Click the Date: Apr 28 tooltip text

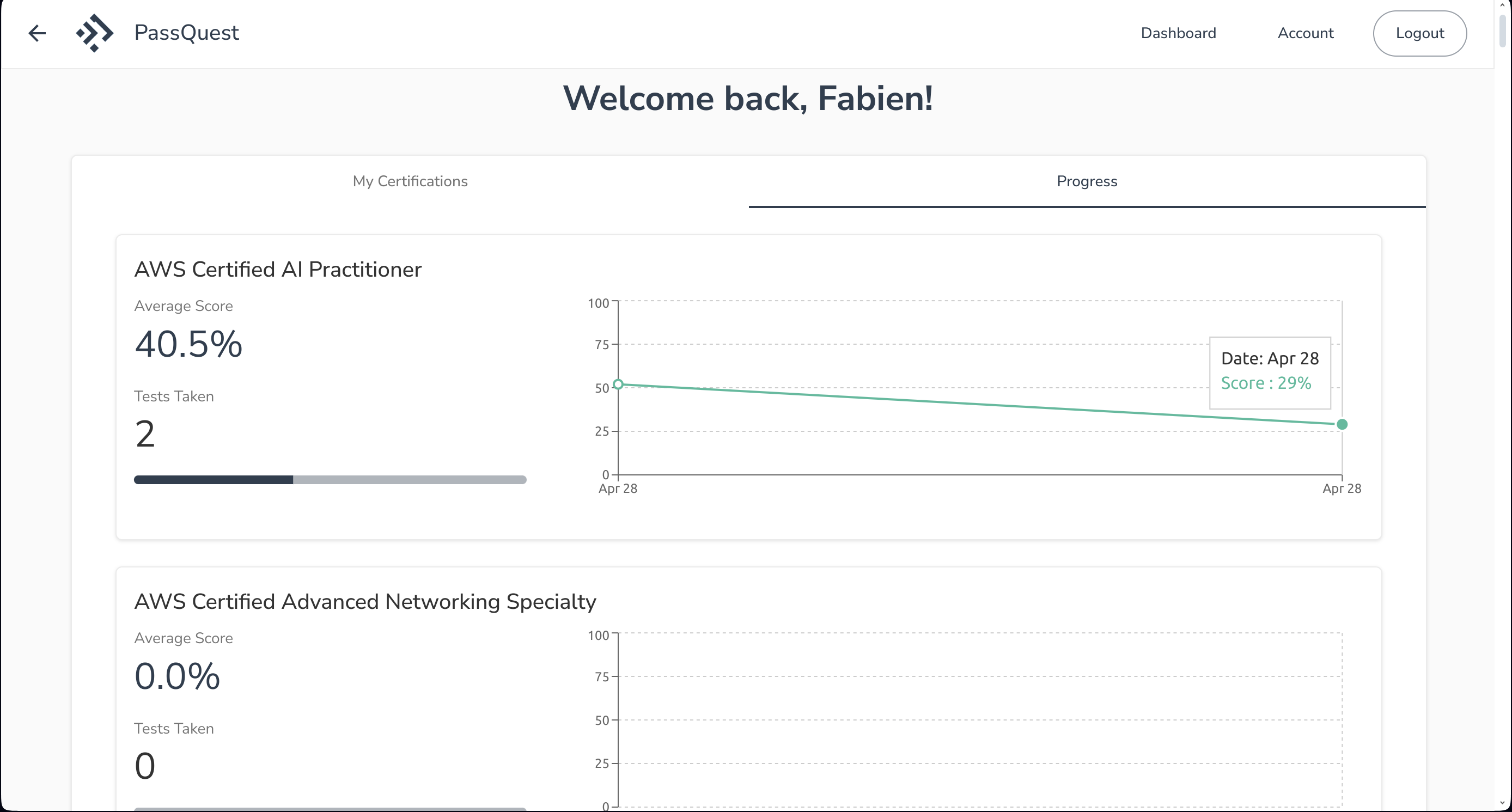point(1270,358)
